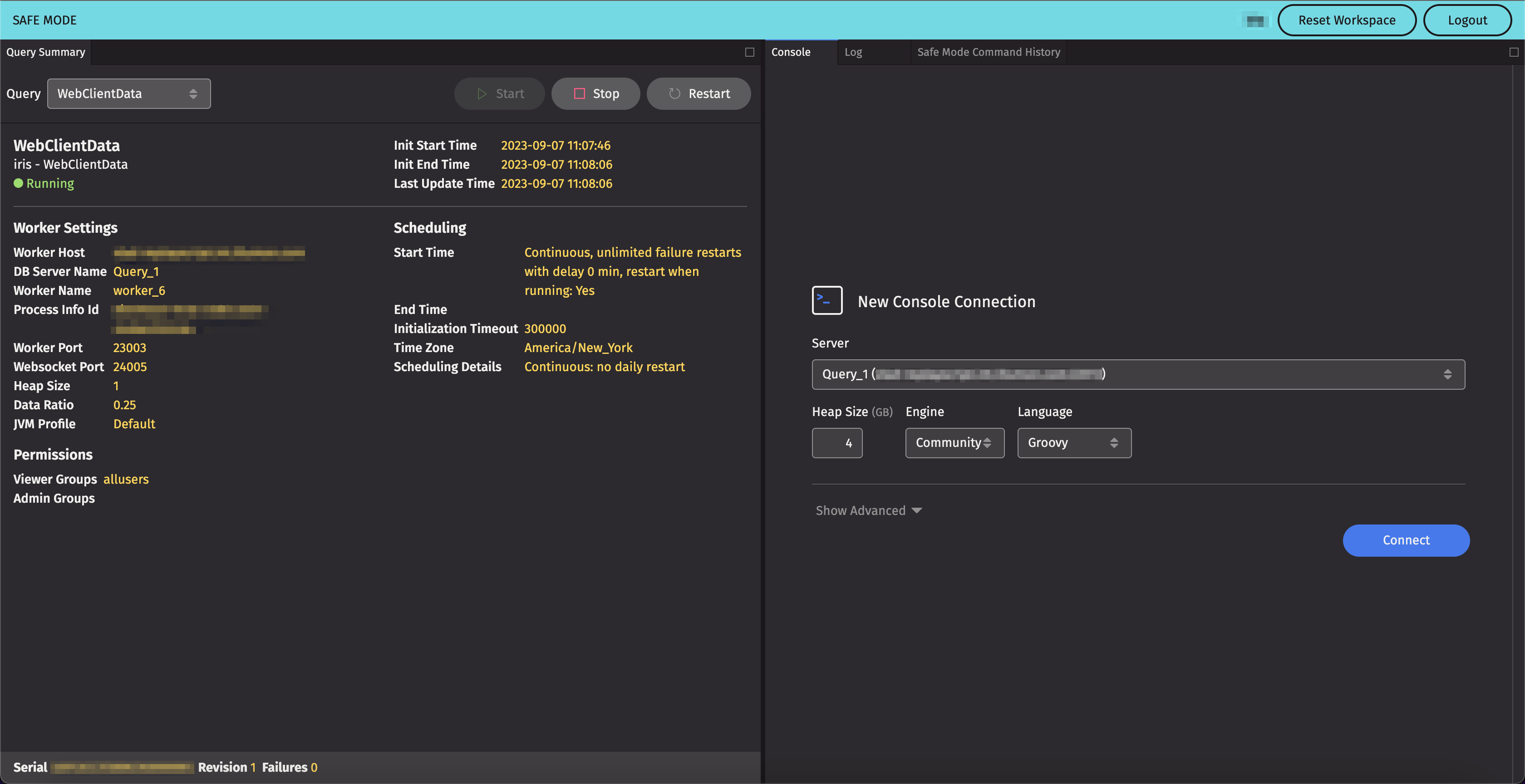Screen dimensions: 1525x784
Task: Click DB Server Name value Query_1
Action: [x=136, y=272]
